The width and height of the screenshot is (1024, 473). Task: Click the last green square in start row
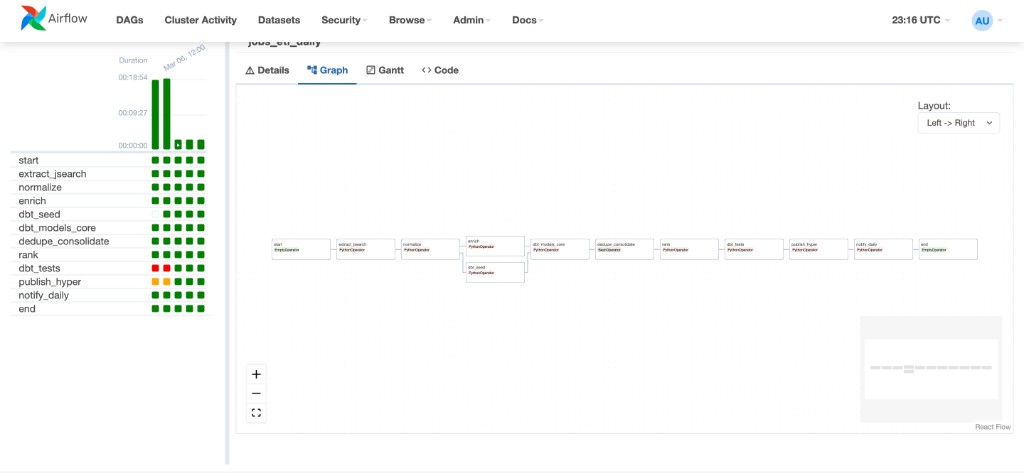(x=201, y=160)
